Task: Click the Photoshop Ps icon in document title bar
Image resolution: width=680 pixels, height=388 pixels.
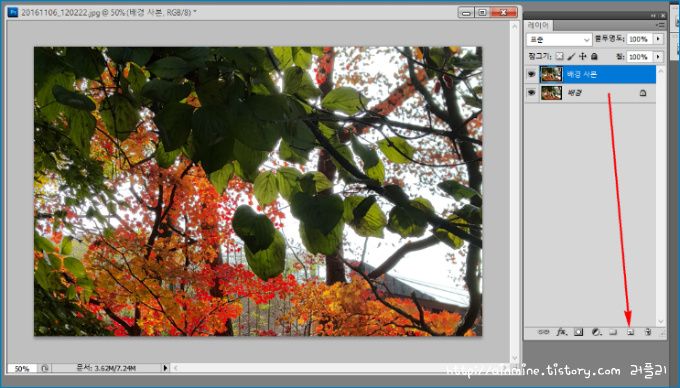Action: point(13,12)
